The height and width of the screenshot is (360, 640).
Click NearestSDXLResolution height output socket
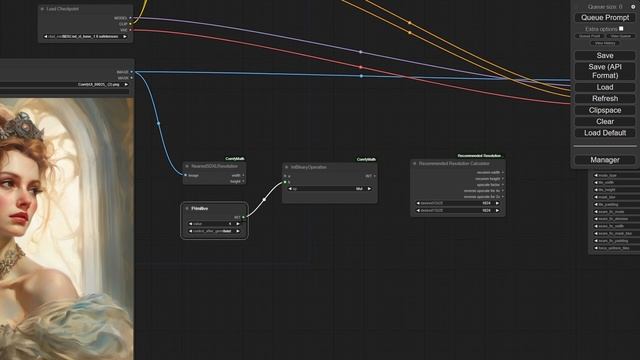pos(243,181)
